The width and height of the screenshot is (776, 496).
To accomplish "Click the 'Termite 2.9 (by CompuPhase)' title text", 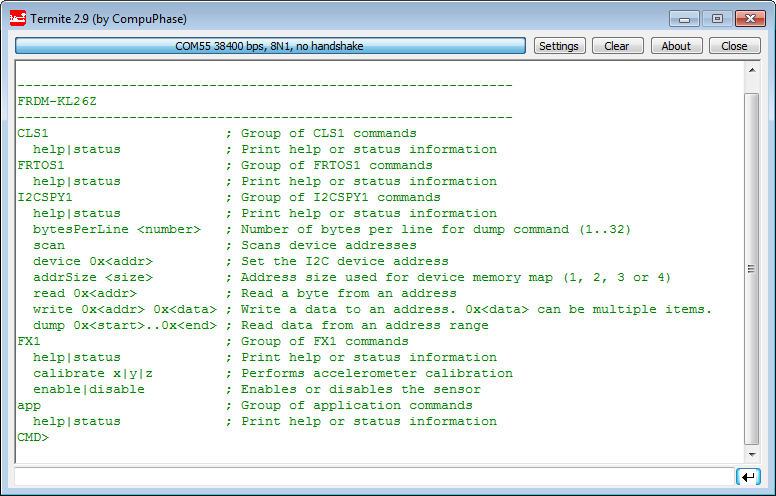I will coord(108,18).
